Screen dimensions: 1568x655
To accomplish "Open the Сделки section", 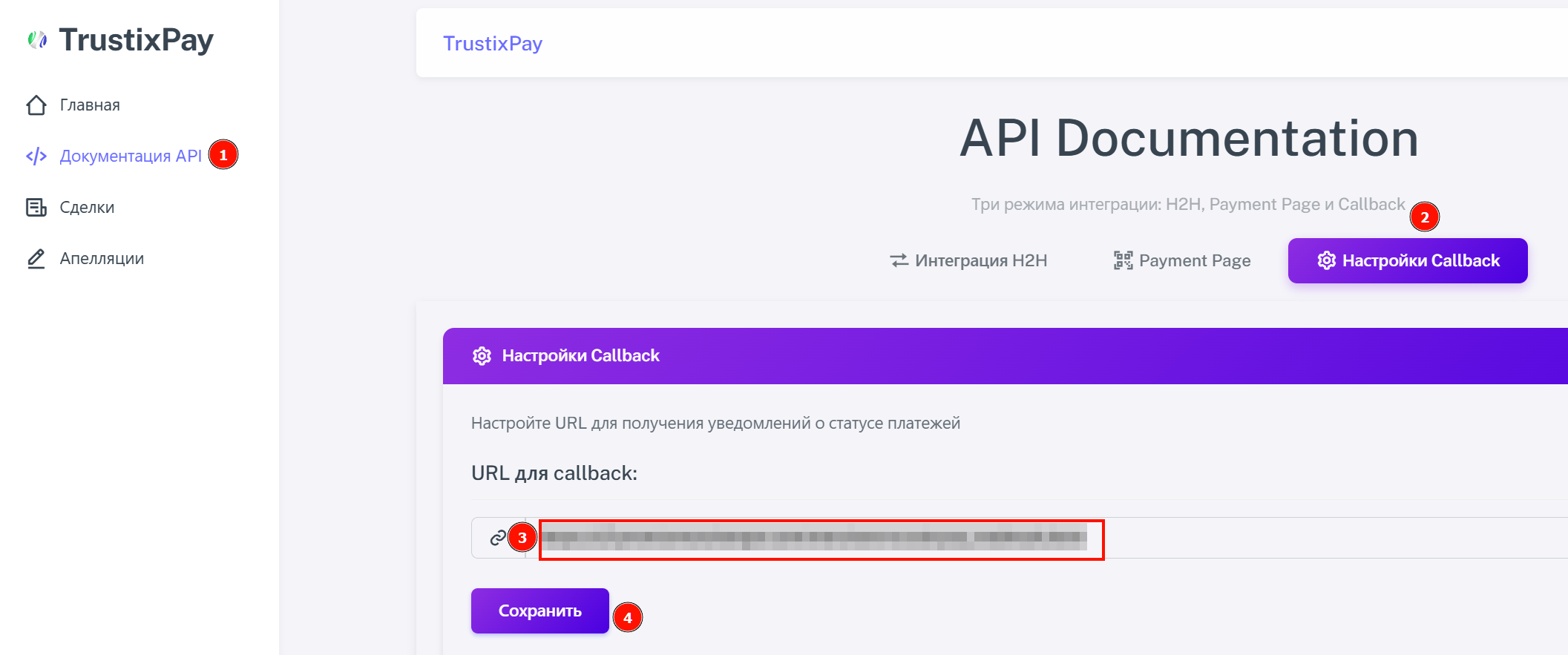I will coord(87,208).
